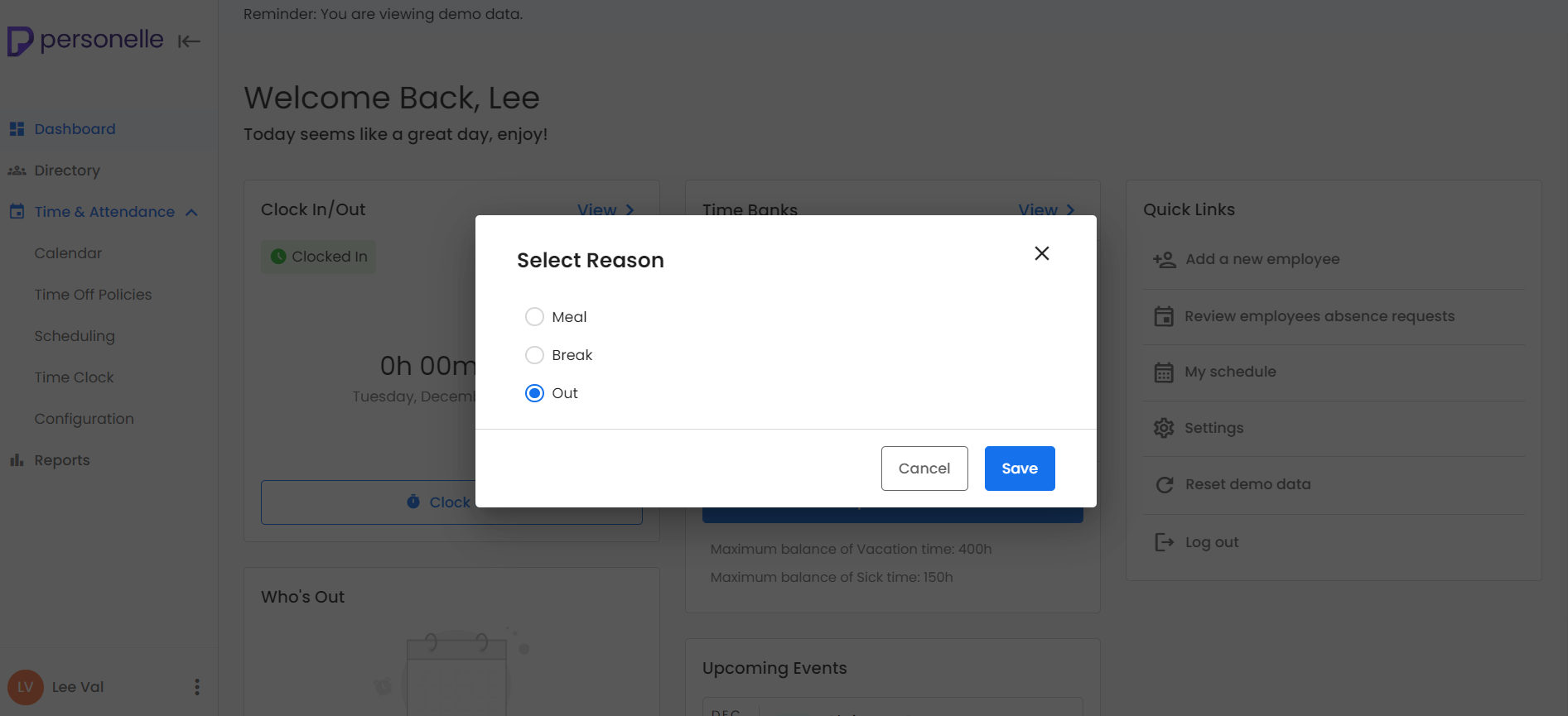Click the LV user avatar
The image size is (1568, 716).
(26, 687)
